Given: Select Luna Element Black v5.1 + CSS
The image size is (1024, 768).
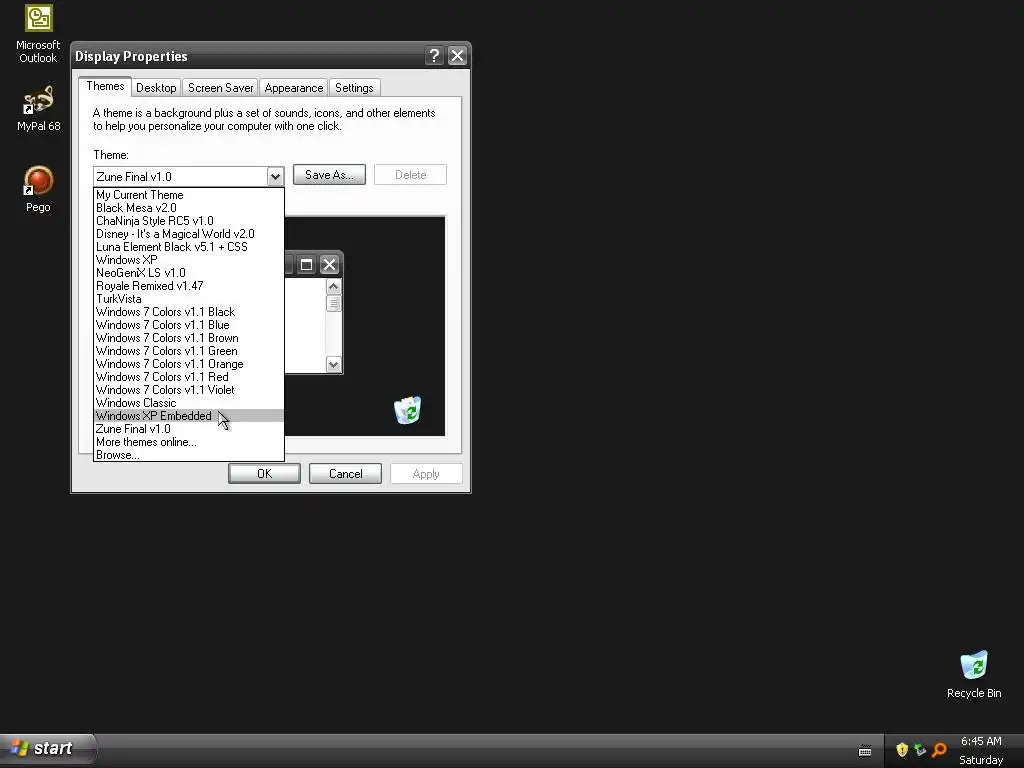Looking at the screenshot, I should [x=189, y=247].
